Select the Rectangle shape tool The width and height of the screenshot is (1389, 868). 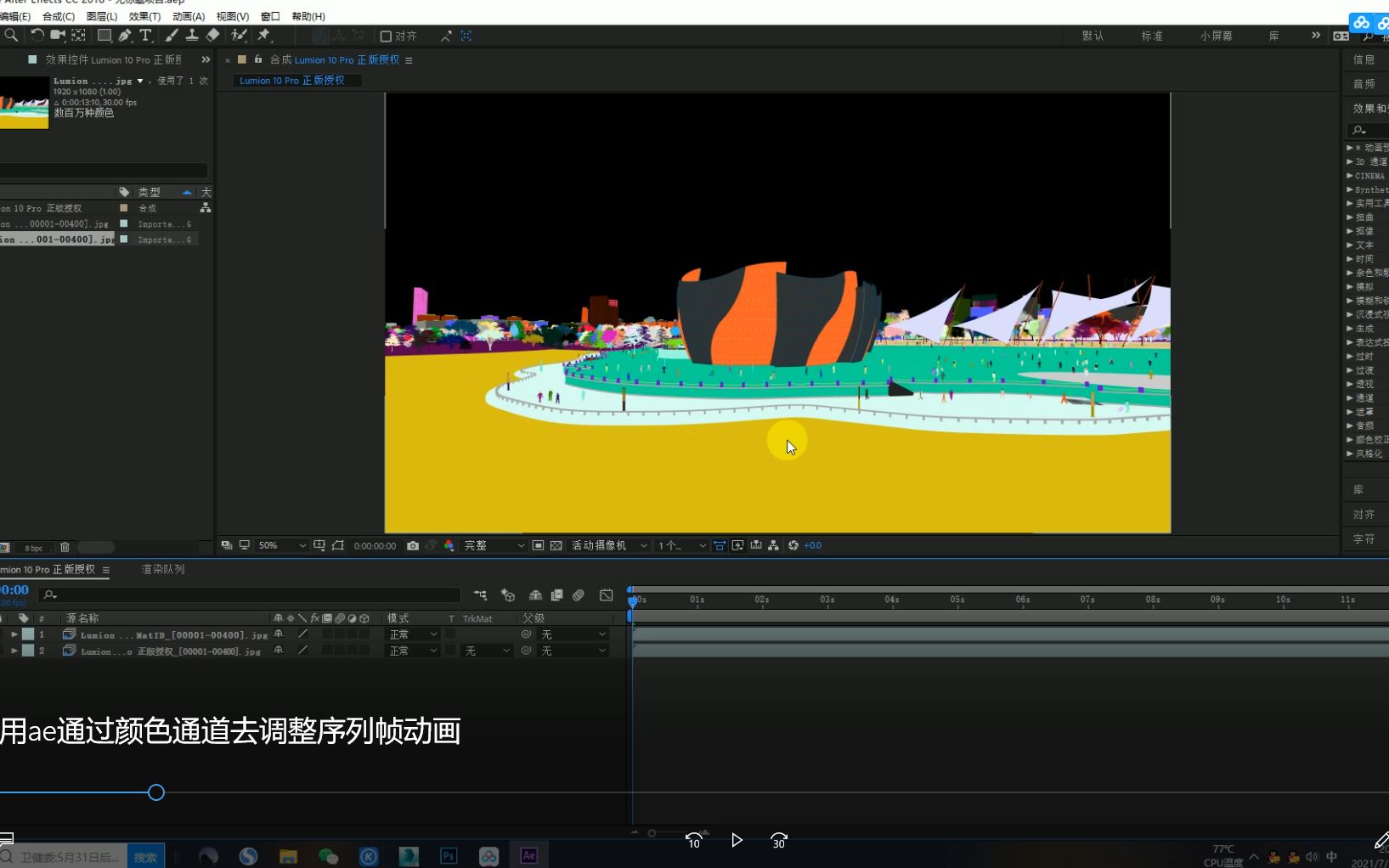tap(104, 36)
